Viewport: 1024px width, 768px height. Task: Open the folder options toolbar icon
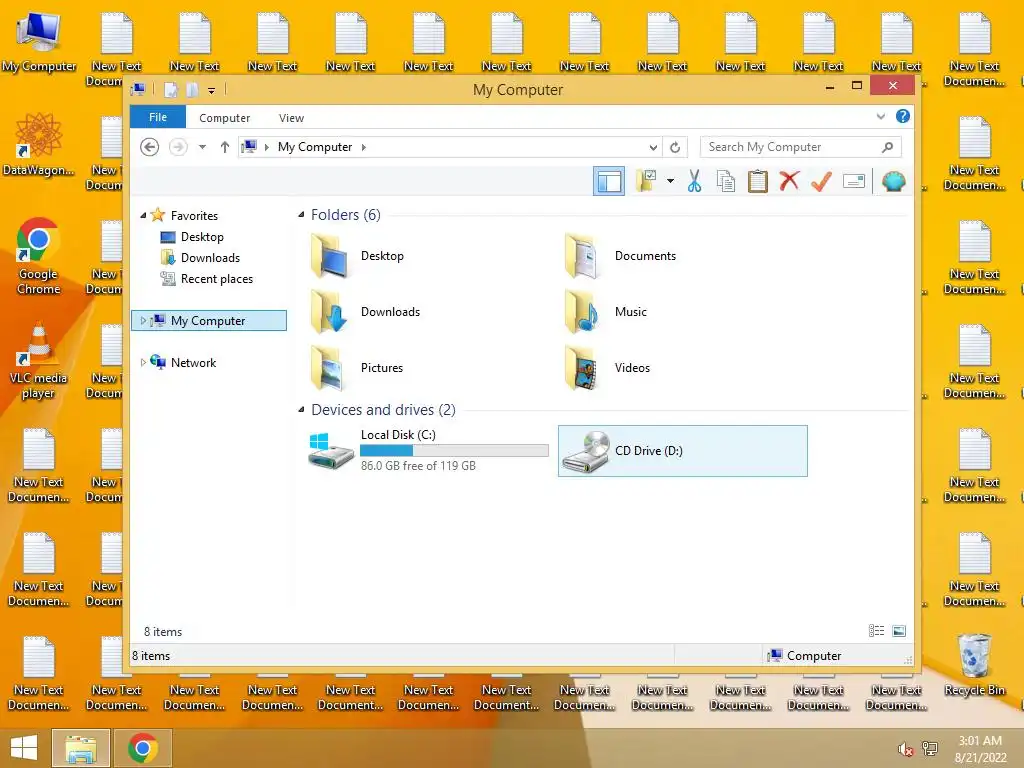tap(646, 181)
